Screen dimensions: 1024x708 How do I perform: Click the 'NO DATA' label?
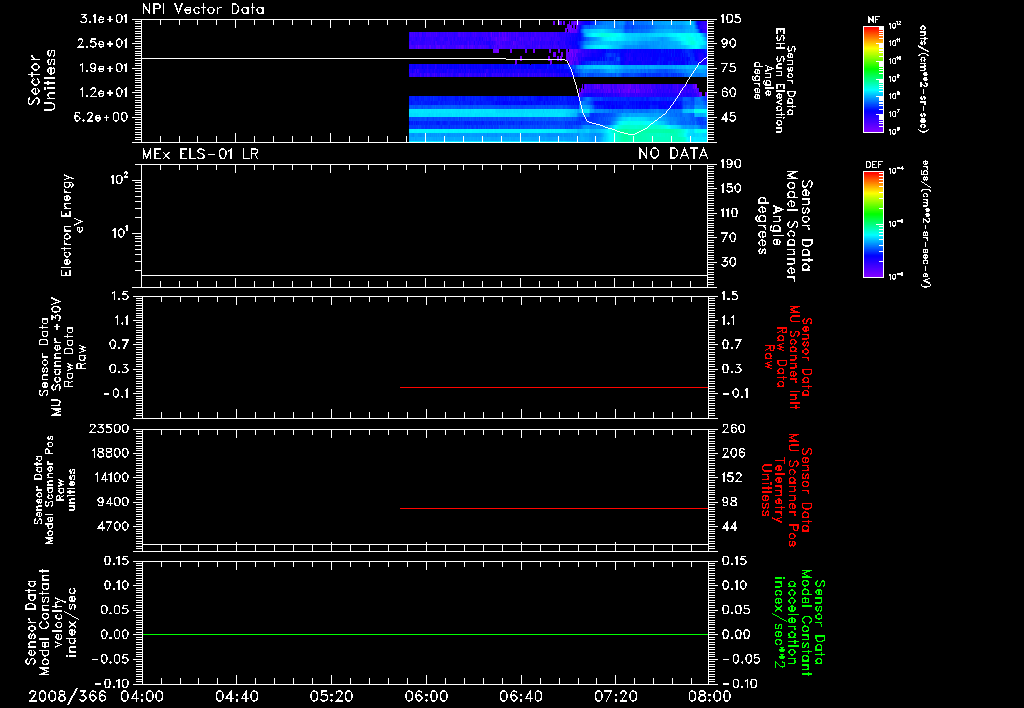[673, 153]
